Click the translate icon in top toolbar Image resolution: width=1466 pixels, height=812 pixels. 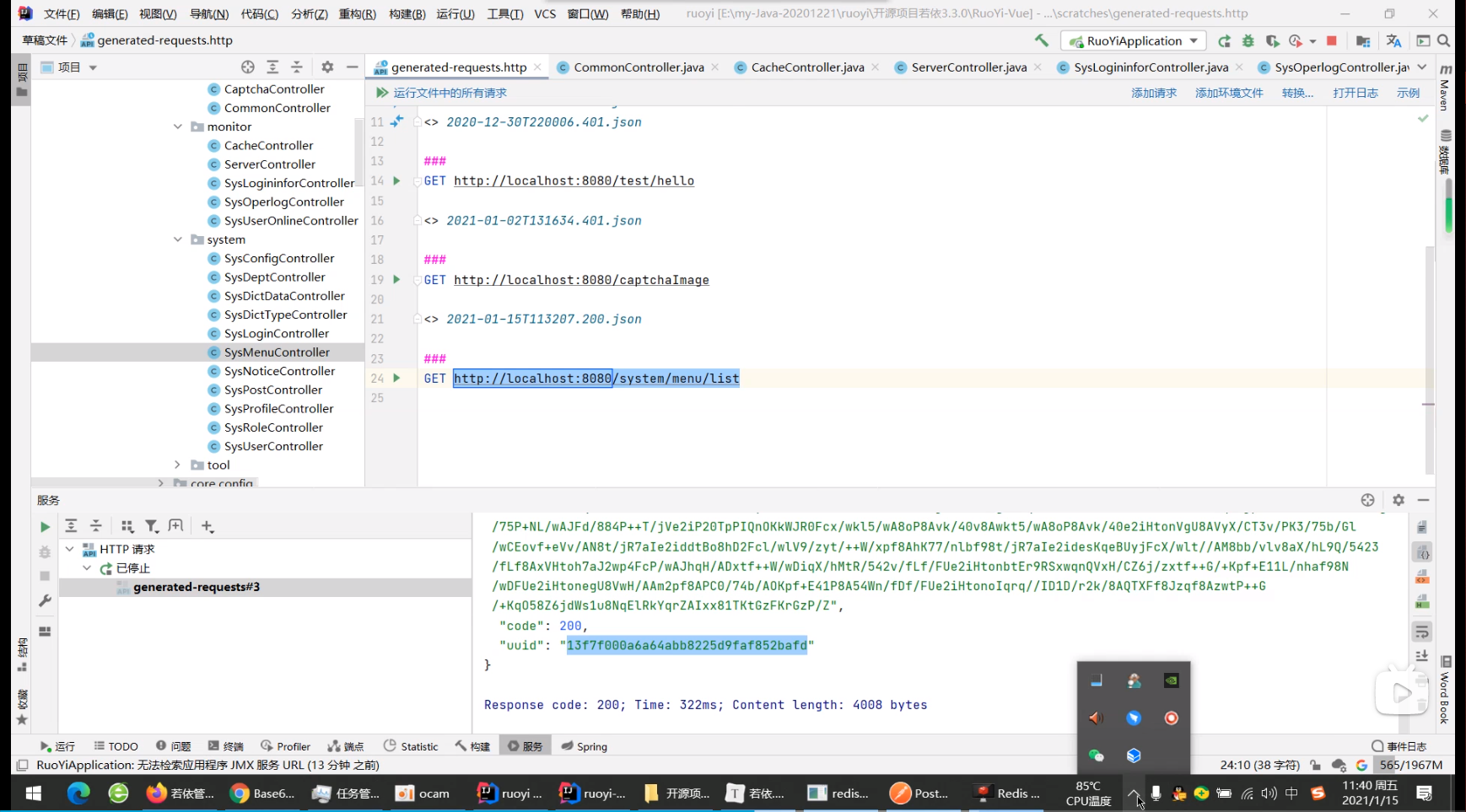point(1393,40)
